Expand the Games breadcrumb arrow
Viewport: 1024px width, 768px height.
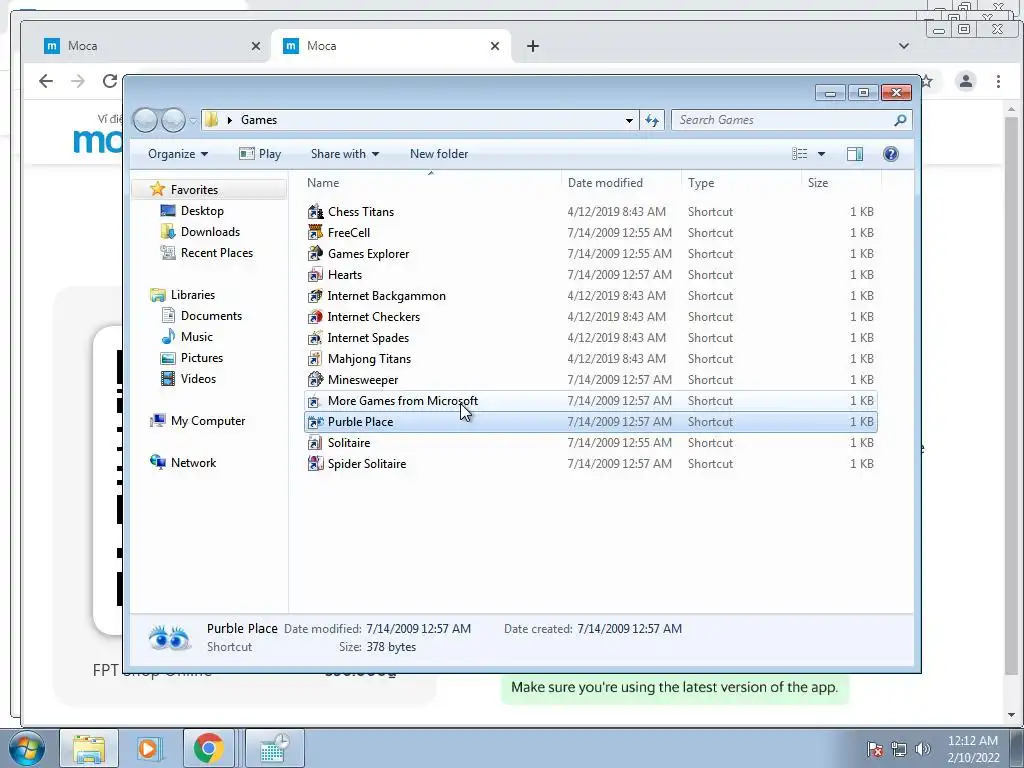(x=230, y=120)
